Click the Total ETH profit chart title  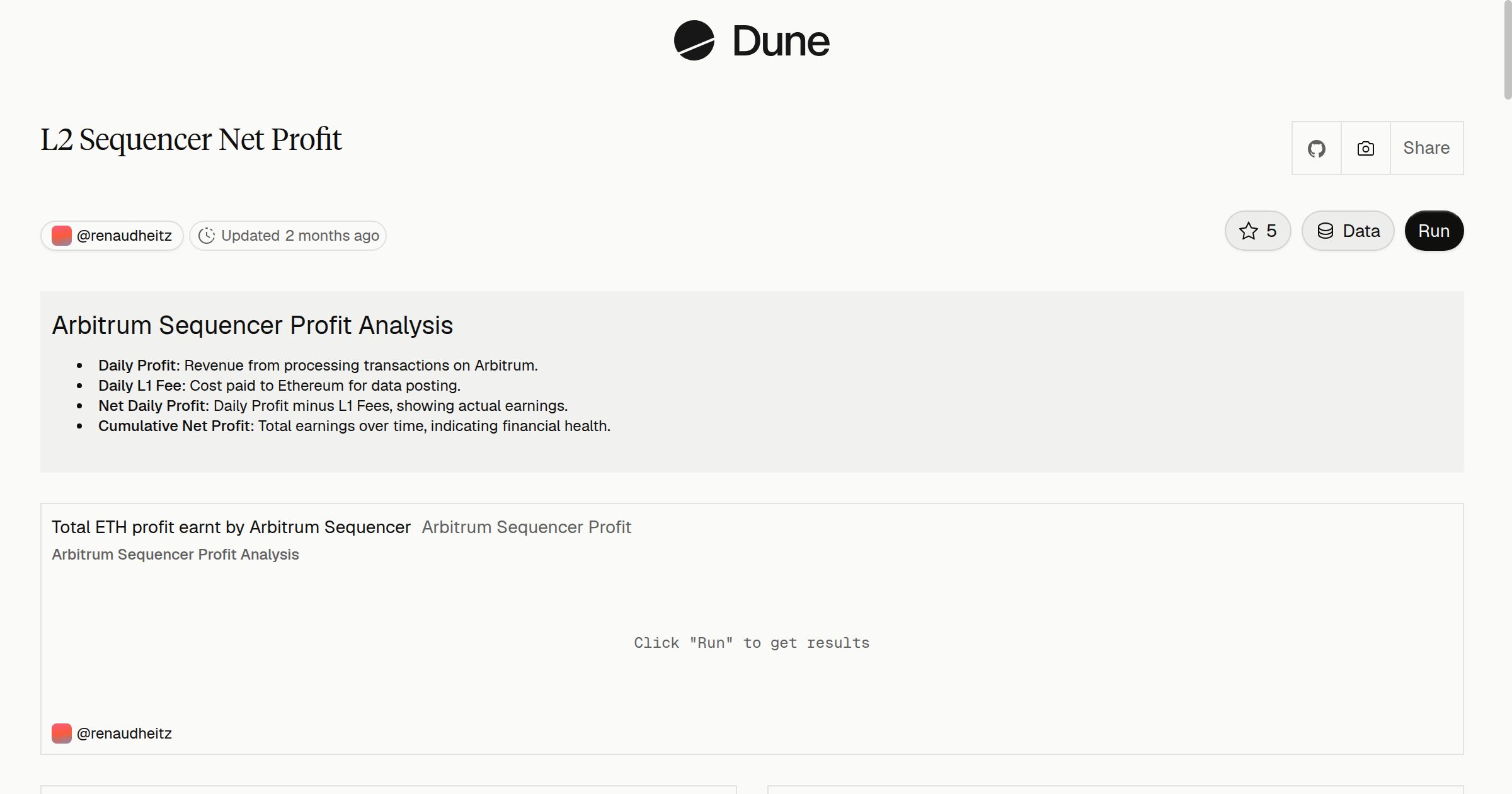(x=231, y=527)
